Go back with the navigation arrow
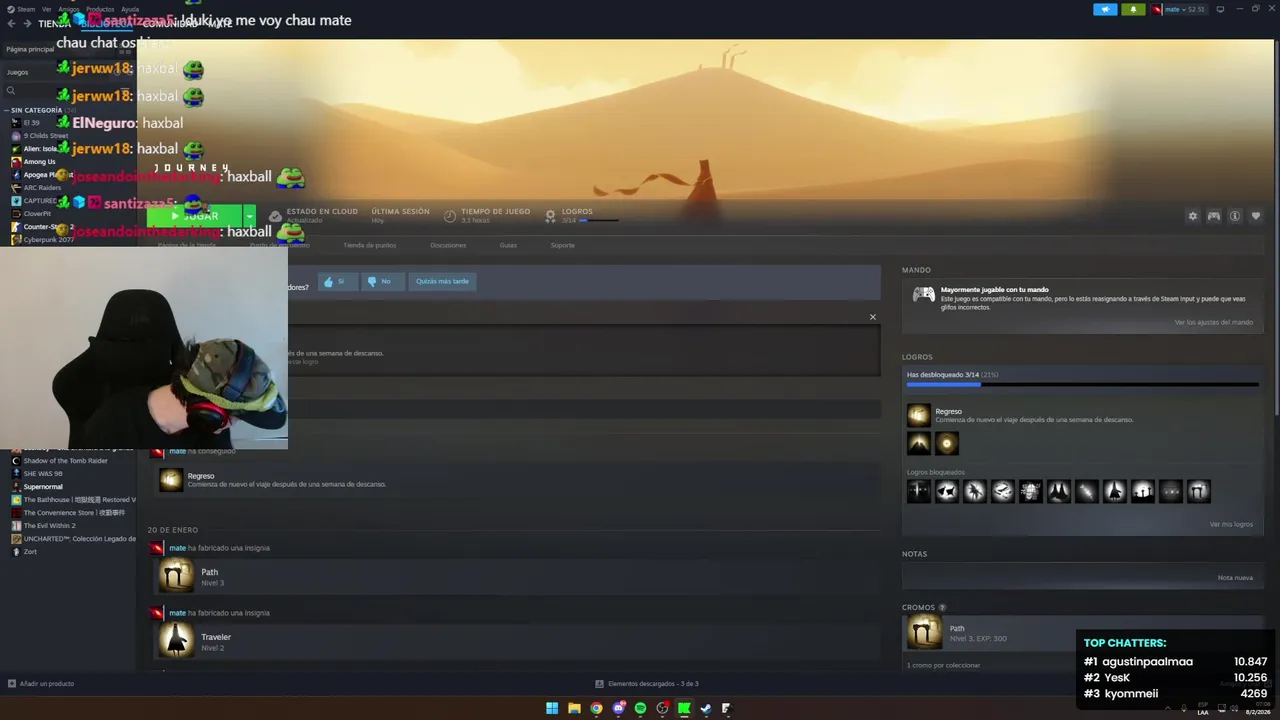Image resolution: width=1280 pixels, height=720 pixels. [x=11, y=24]
